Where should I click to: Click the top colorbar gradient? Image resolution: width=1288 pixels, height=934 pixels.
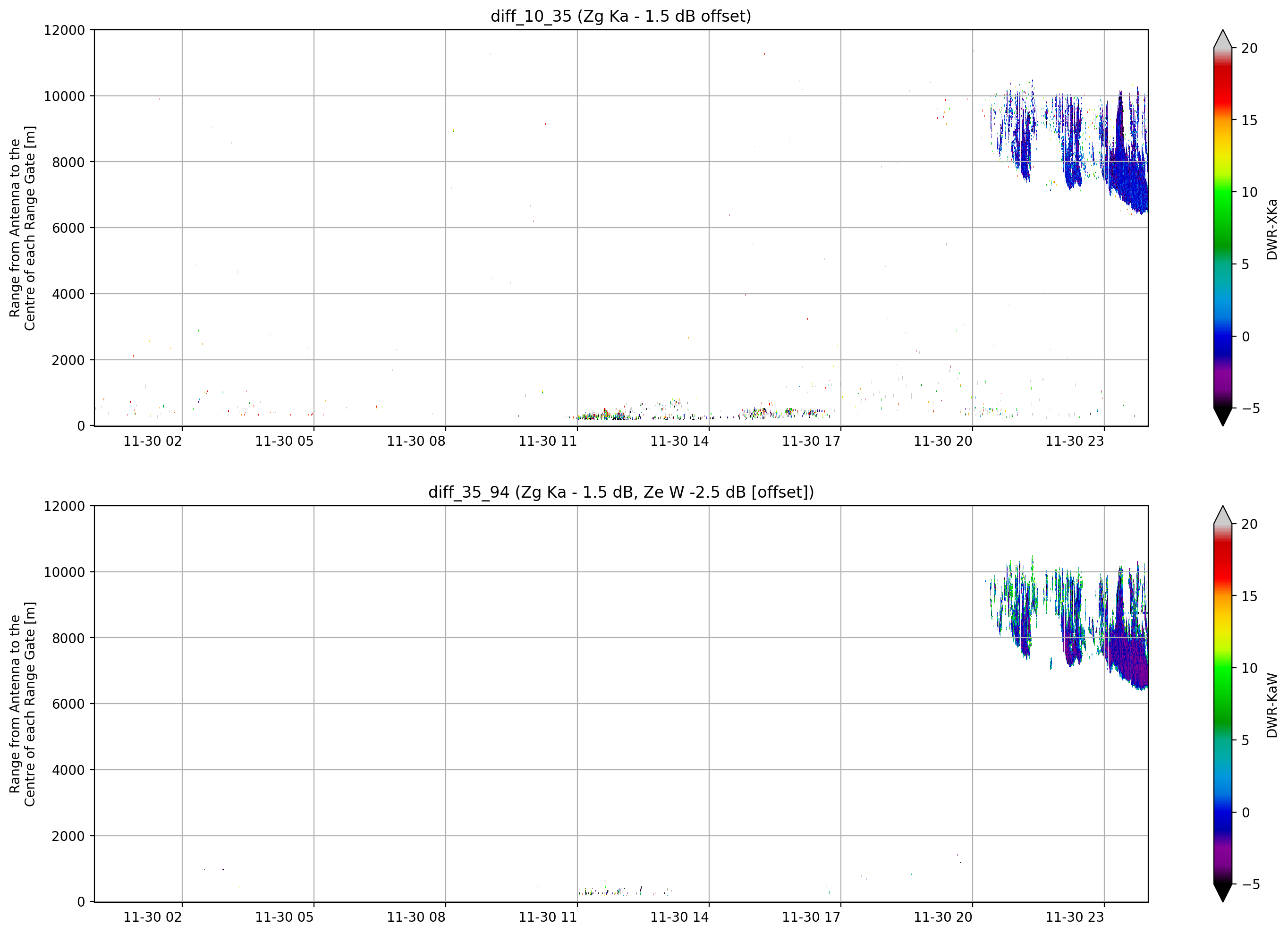(x=1223, y=228)
